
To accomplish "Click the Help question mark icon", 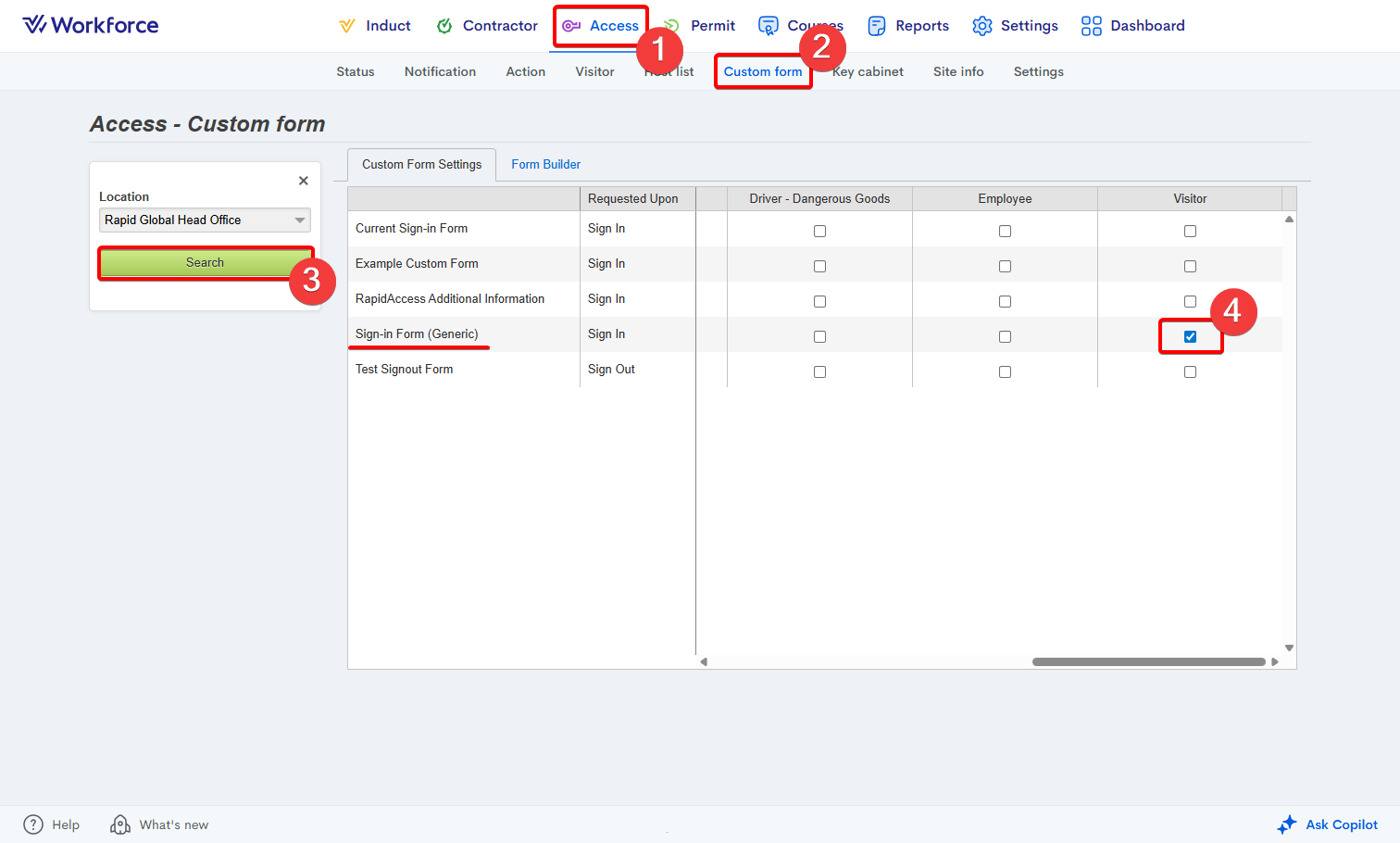I will click(x=33, y=824).
